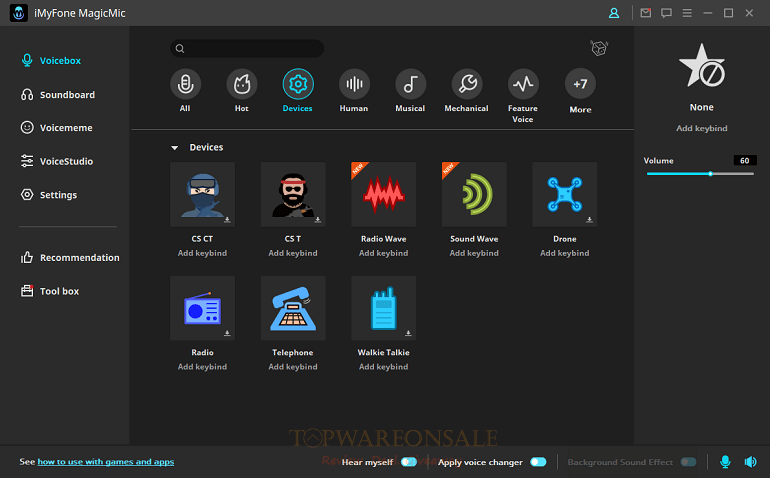
Task: Select the Feature Voice category
Action: click(x=523, y=84)
